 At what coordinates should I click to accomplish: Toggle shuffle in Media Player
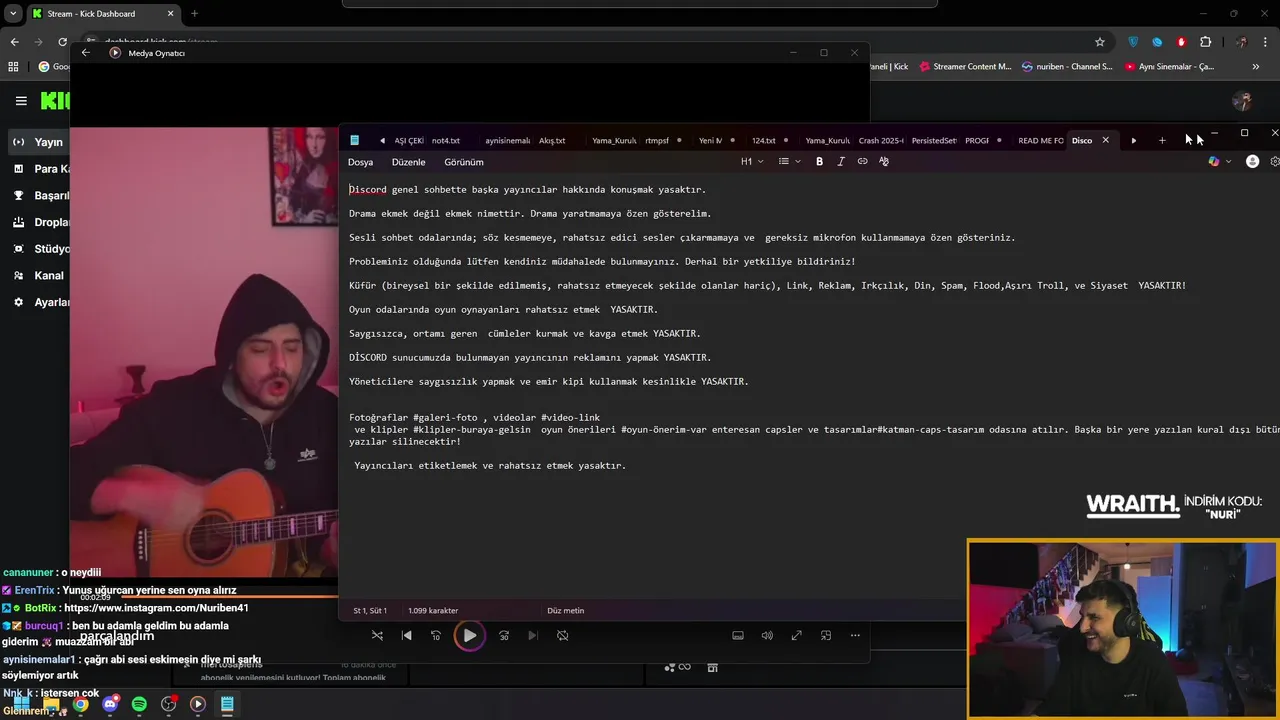click(x=377, y=635)
